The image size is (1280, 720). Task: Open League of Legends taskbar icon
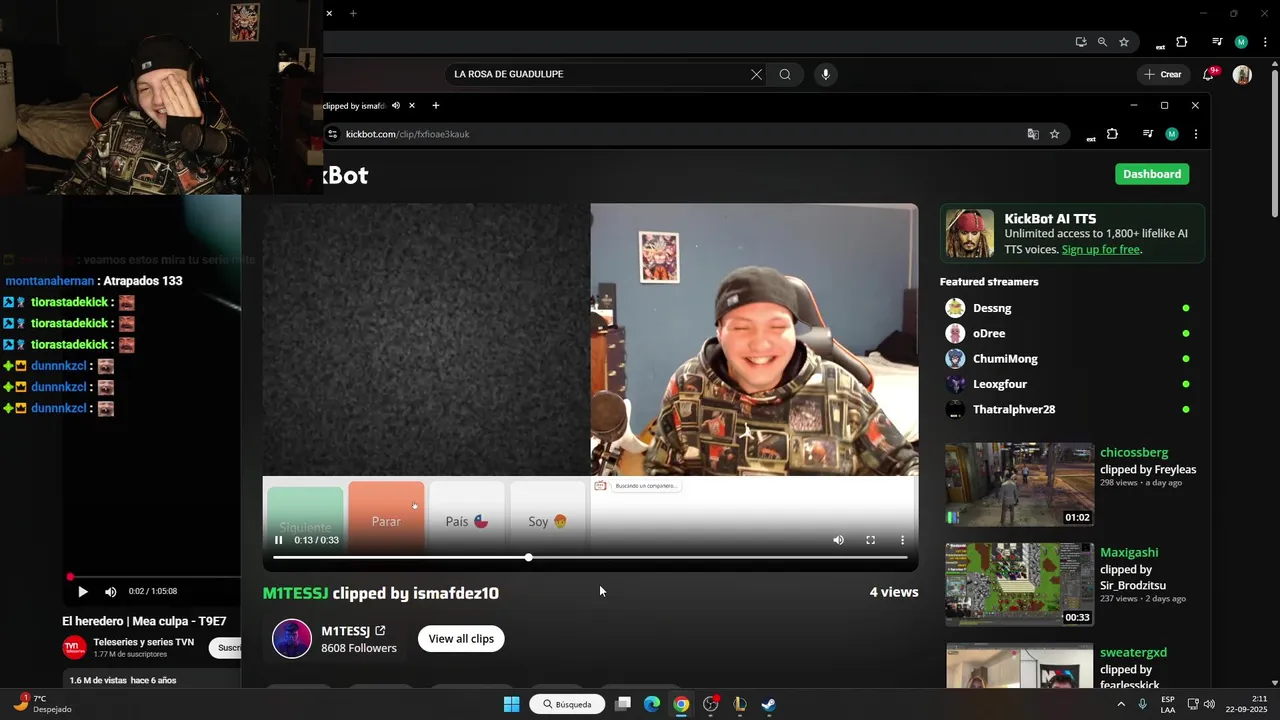point(739,704)
